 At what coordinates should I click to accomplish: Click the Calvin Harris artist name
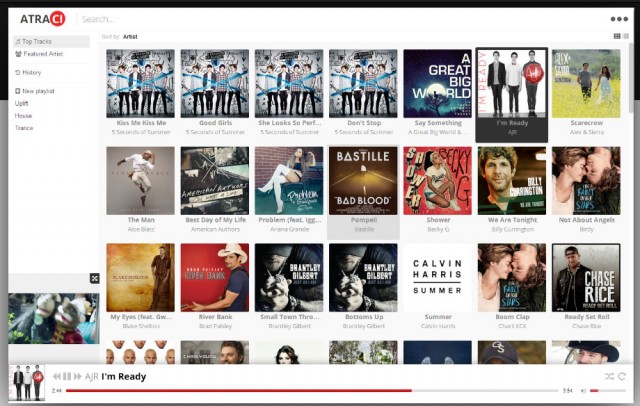click(438, 326)
